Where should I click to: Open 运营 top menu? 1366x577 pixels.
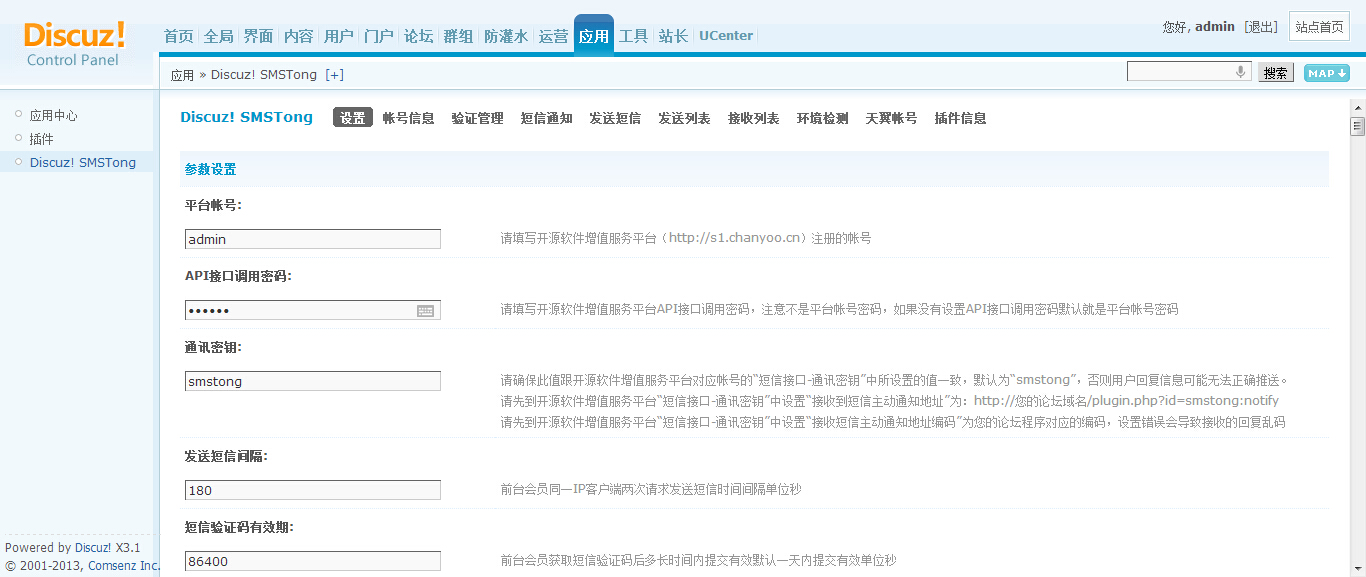tap(553, 36)
